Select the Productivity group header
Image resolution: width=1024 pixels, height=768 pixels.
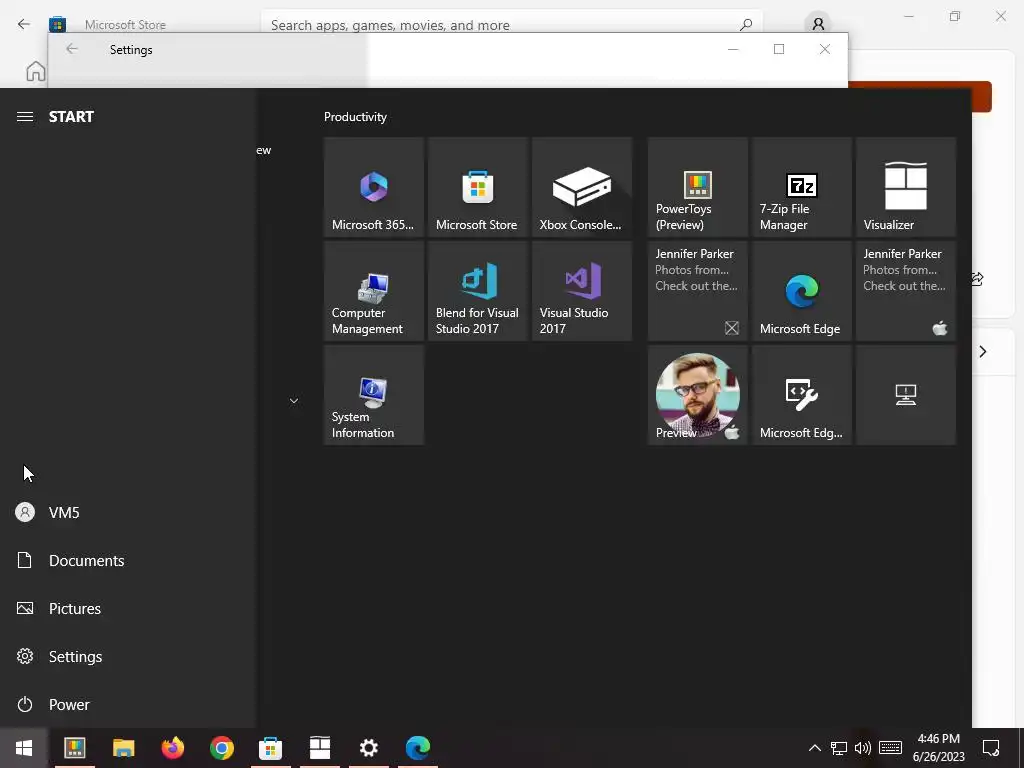coord(355,117)
